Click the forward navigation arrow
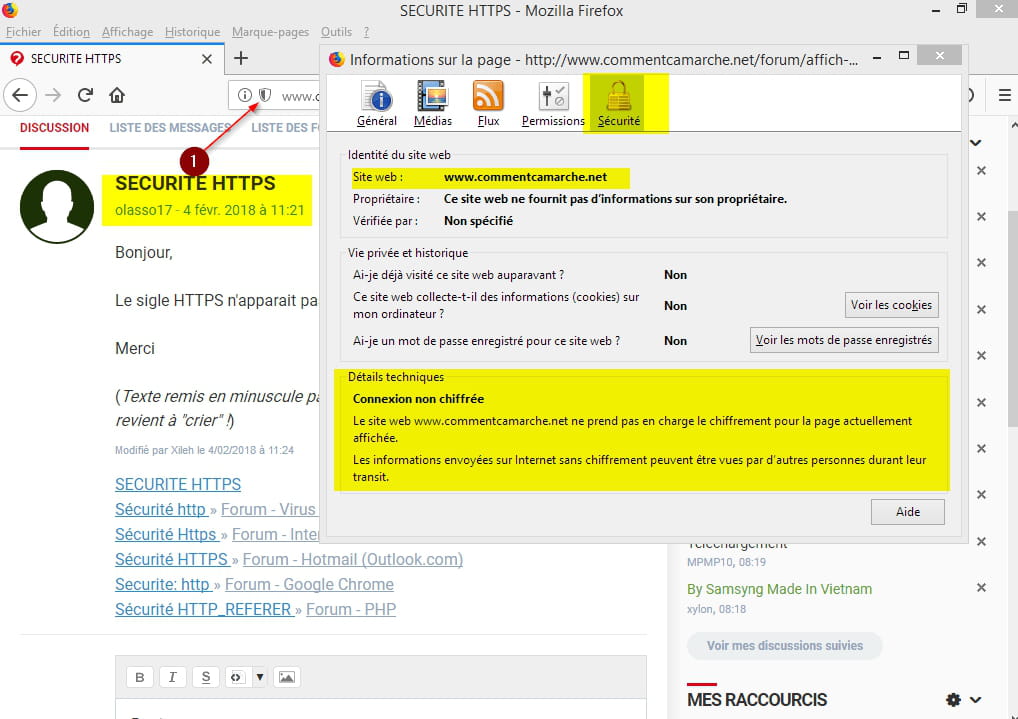This screenshot has height=719, width=1018. tap(53, 95)
